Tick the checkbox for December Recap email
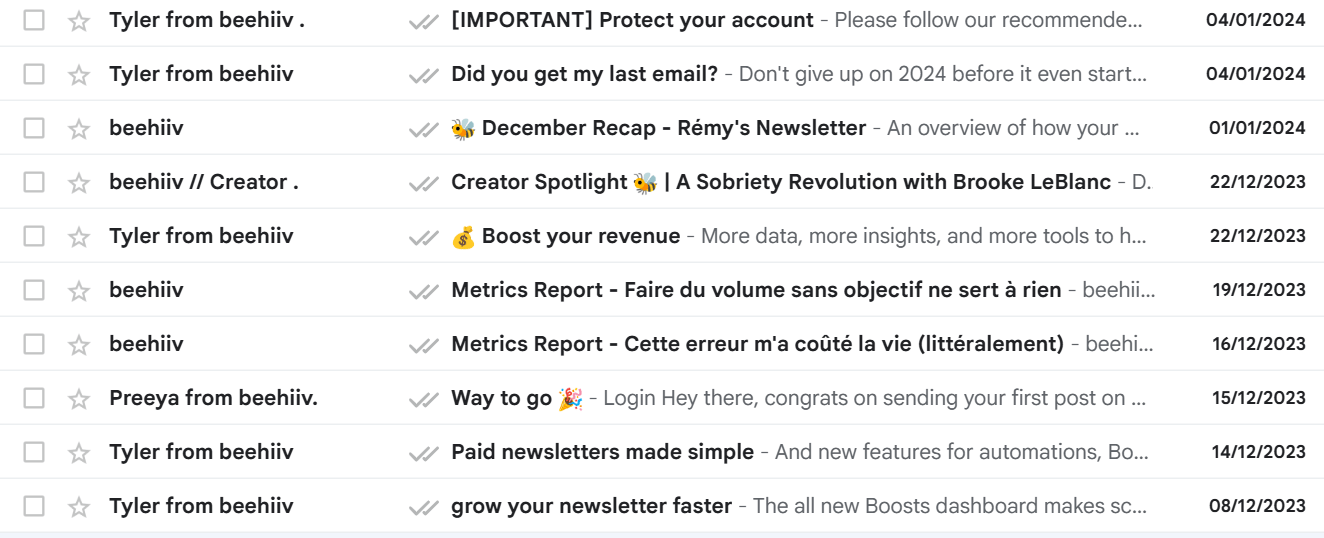Image resolution: width=1324 pixels, height=538 pixels. click(x=34, y=128)
